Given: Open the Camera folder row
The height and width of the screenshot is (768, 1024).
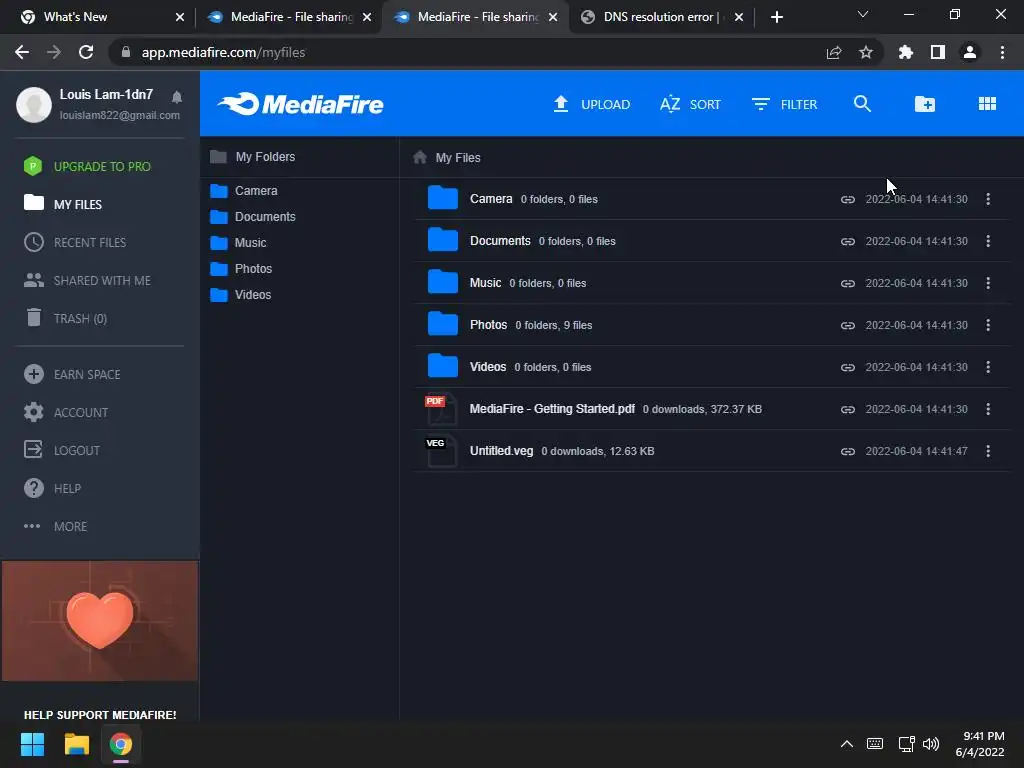Looking at the screenshot, I should pos(712,199).
